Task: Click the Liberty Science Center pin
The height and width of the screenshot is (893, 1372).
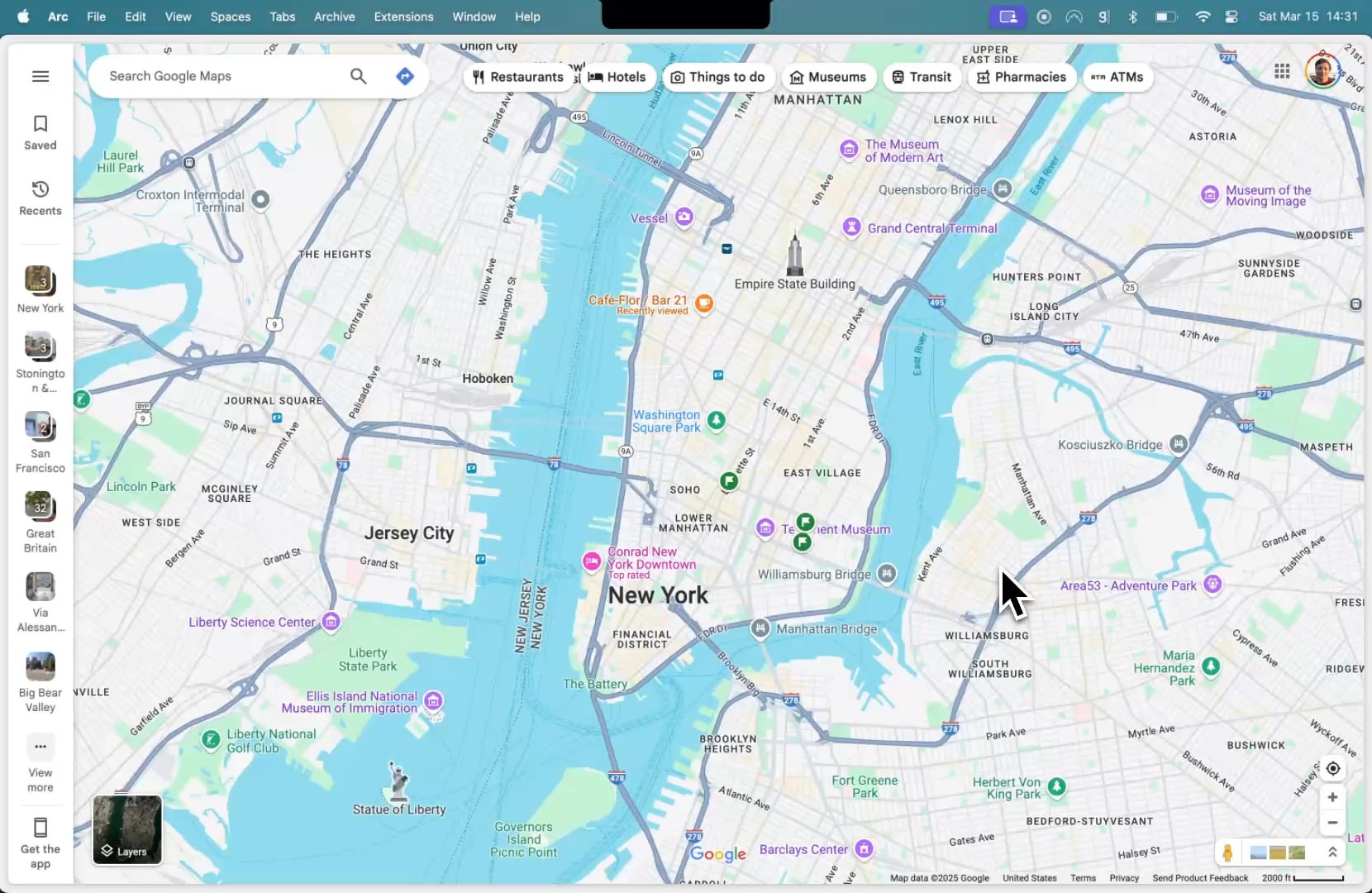Action: 331,621
